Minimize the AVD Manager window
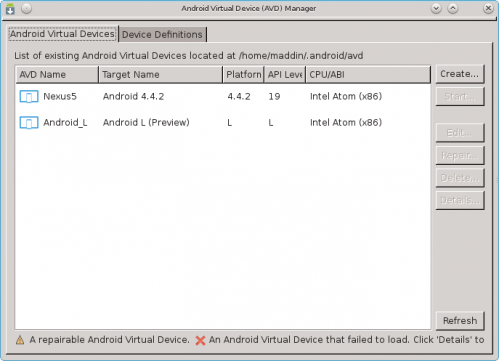Viewport: 499px width, 361px height. coord(436,8)
